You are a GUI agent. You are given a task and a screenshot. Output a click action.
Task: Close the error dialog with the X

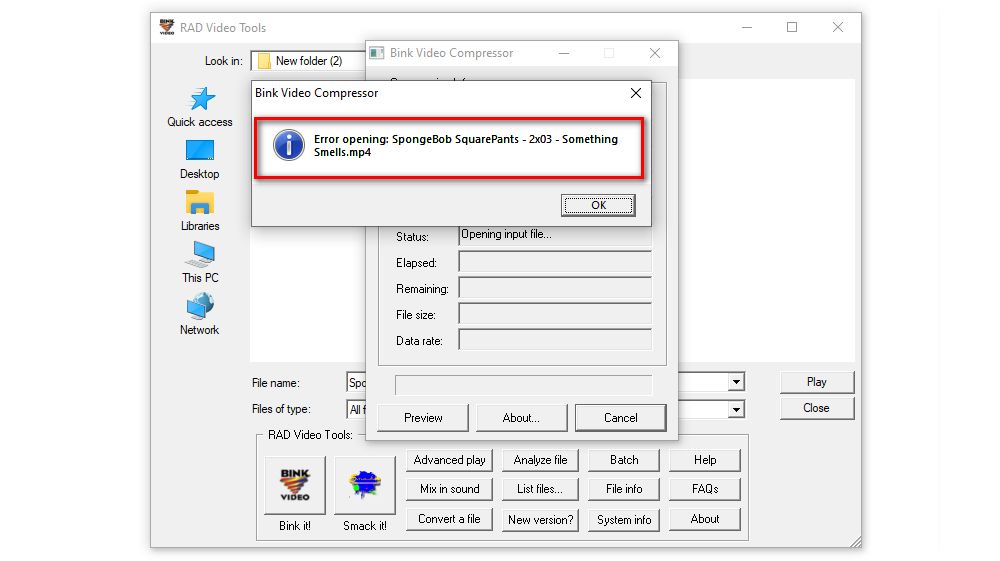point(636,93)
